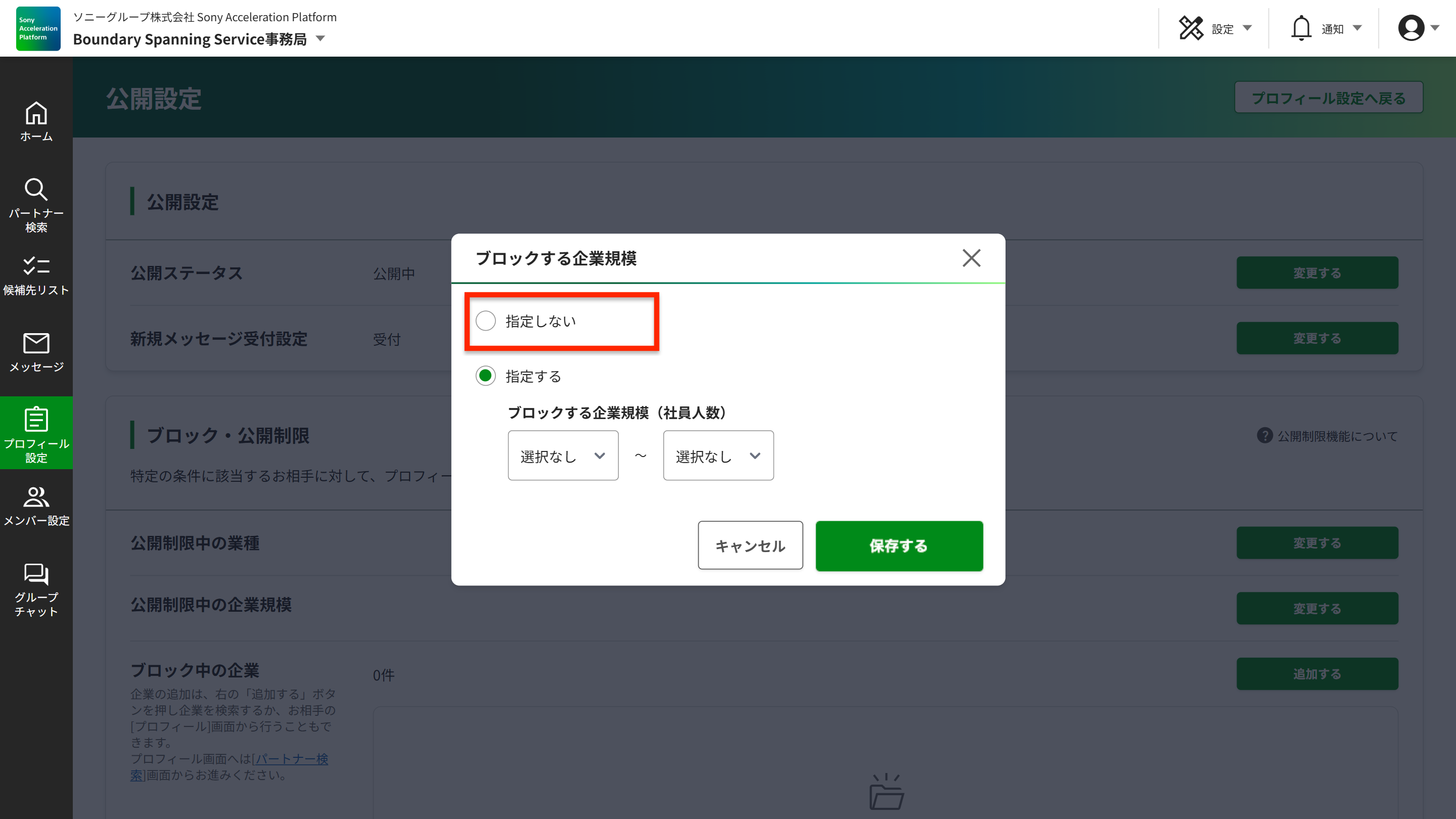Click the Home icon in sidebar
The height and width of the screenshot is (819, 1456).
[36, 114]
